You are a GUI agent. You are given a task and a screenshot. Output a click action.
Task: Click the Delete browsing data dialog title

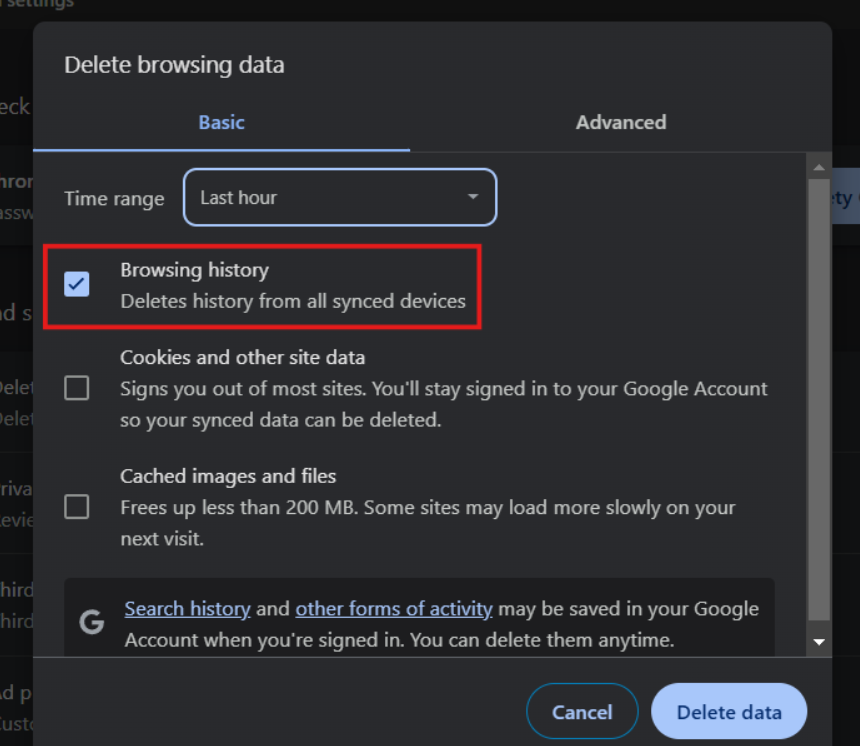coord(174,66)
